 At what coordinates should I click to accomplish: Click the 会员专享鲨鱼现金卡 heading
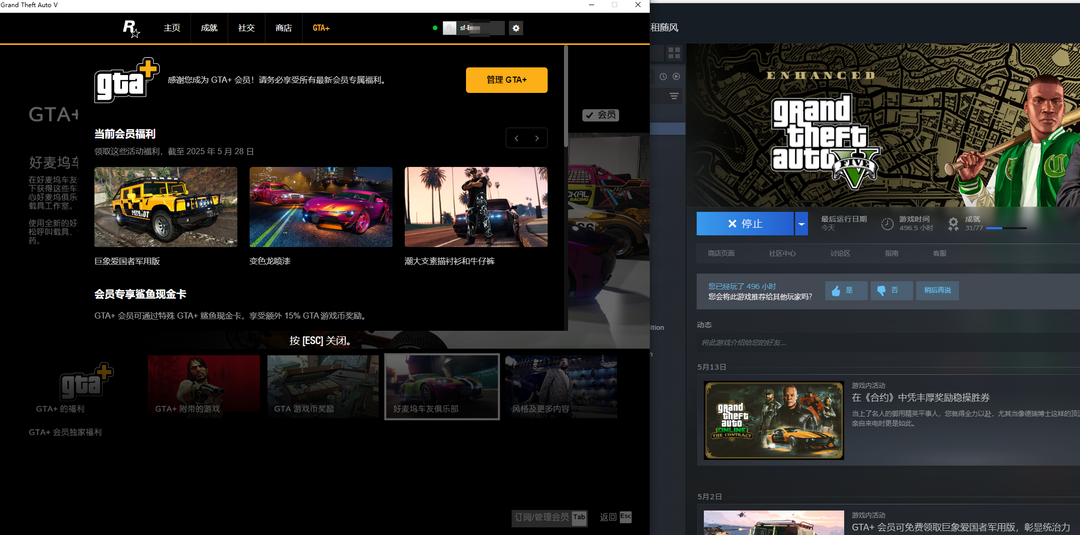pos(141,294)
